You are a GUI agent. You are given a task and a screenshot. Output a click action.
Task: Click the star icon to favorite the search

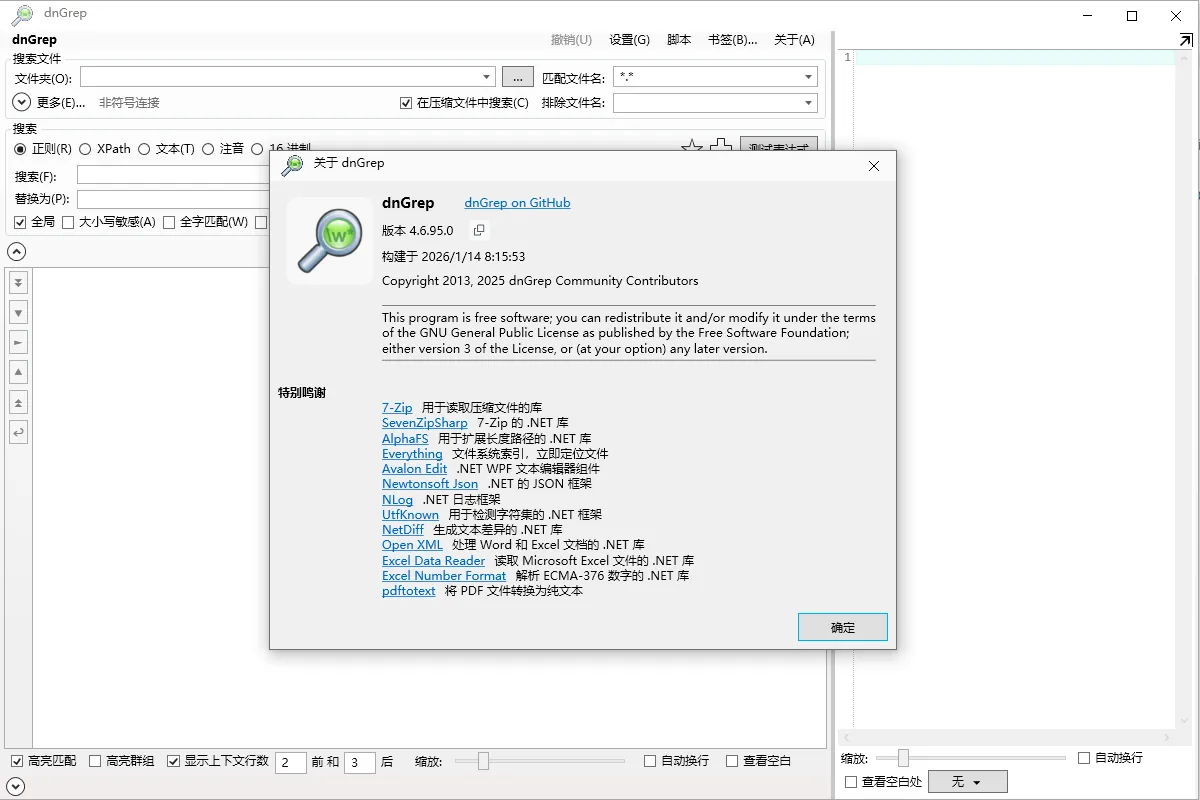(692, 146)
